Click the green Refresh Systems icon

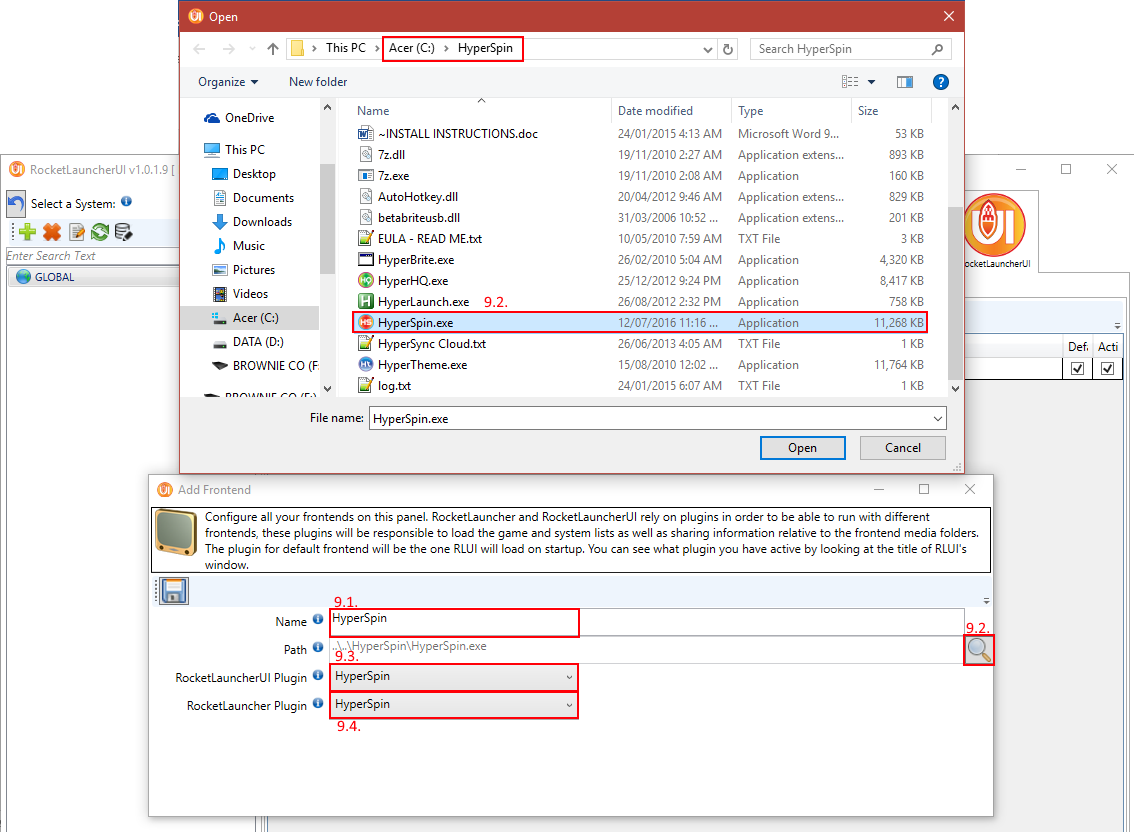click(x=100, y=232)
